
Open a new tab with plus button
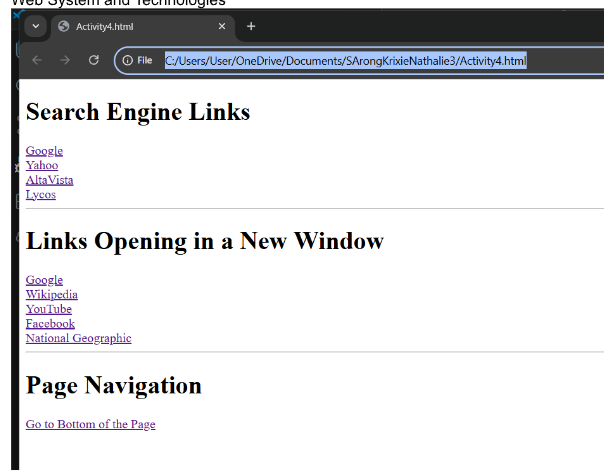[251, 26]
